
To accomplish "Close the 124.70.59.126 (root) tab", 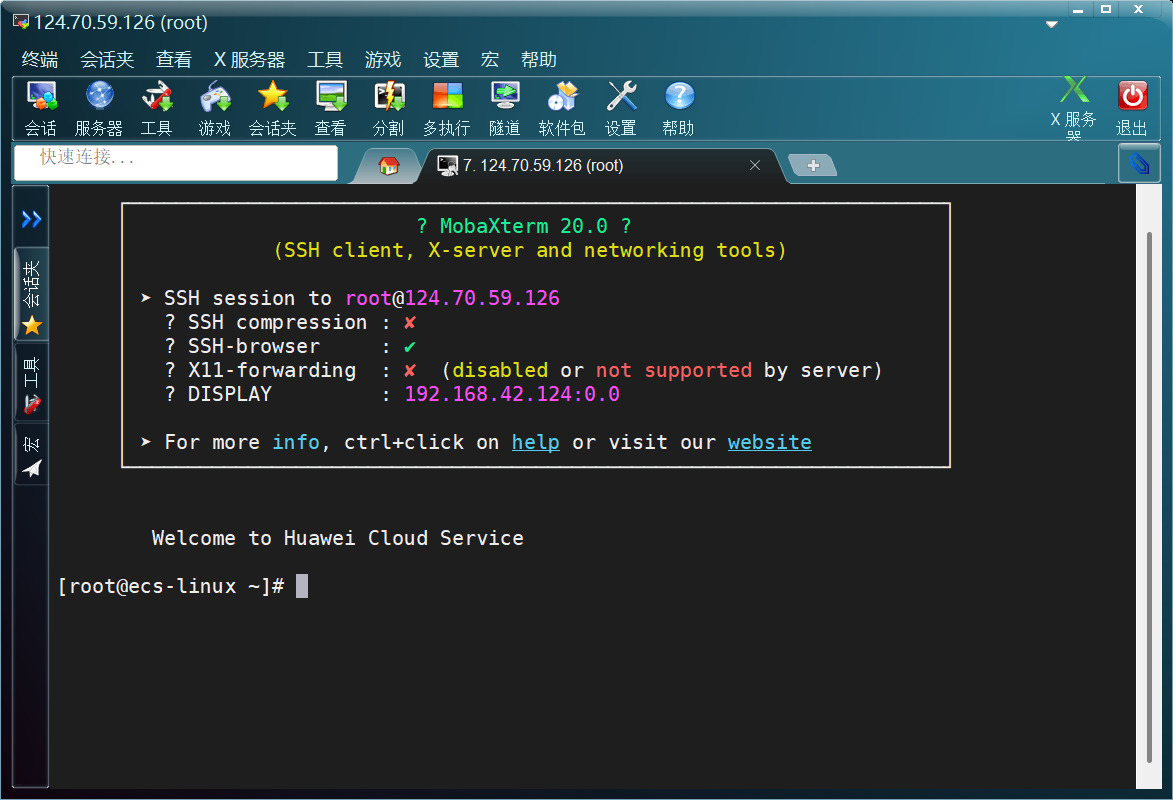I will point(755,165).
